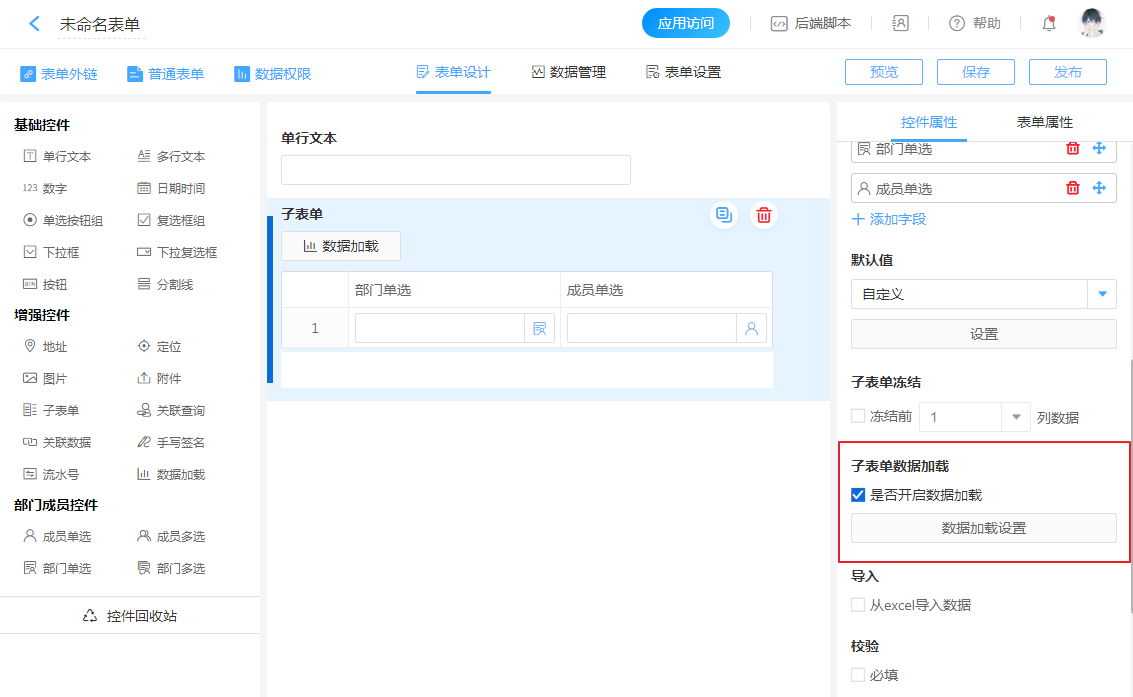Check 从excel导入数据 option
1133x697 pixels.
(858, 605)
